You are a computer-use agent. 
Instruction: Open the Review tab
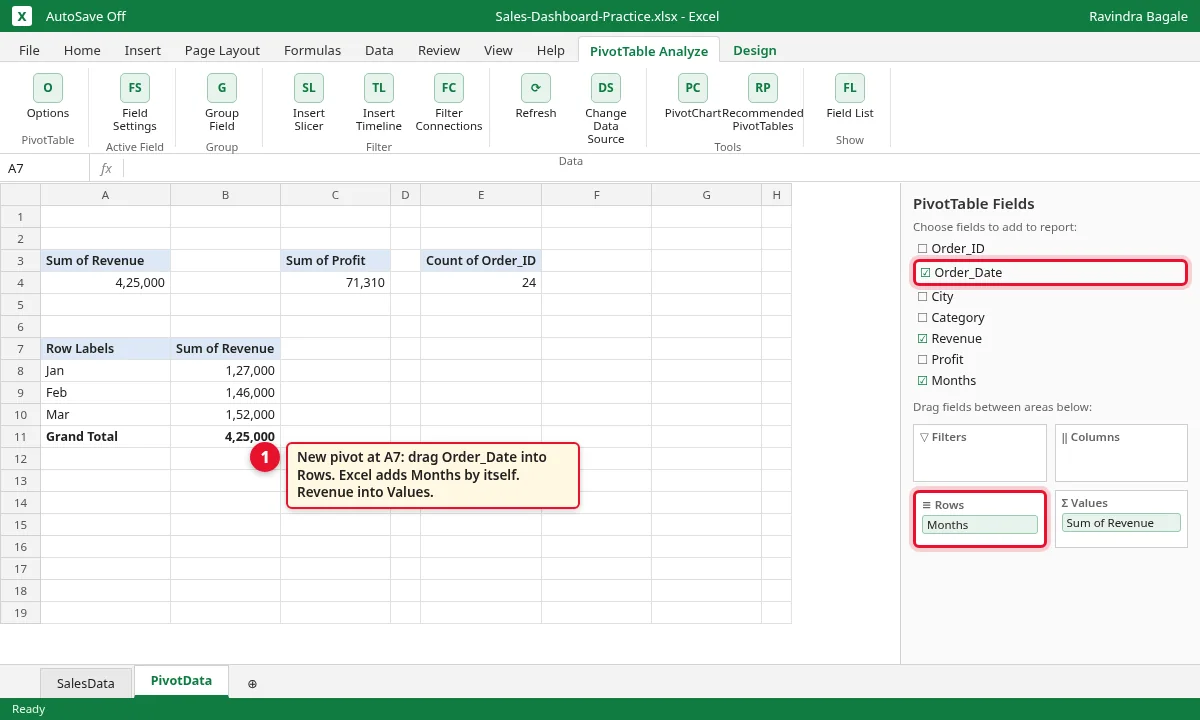439,50
